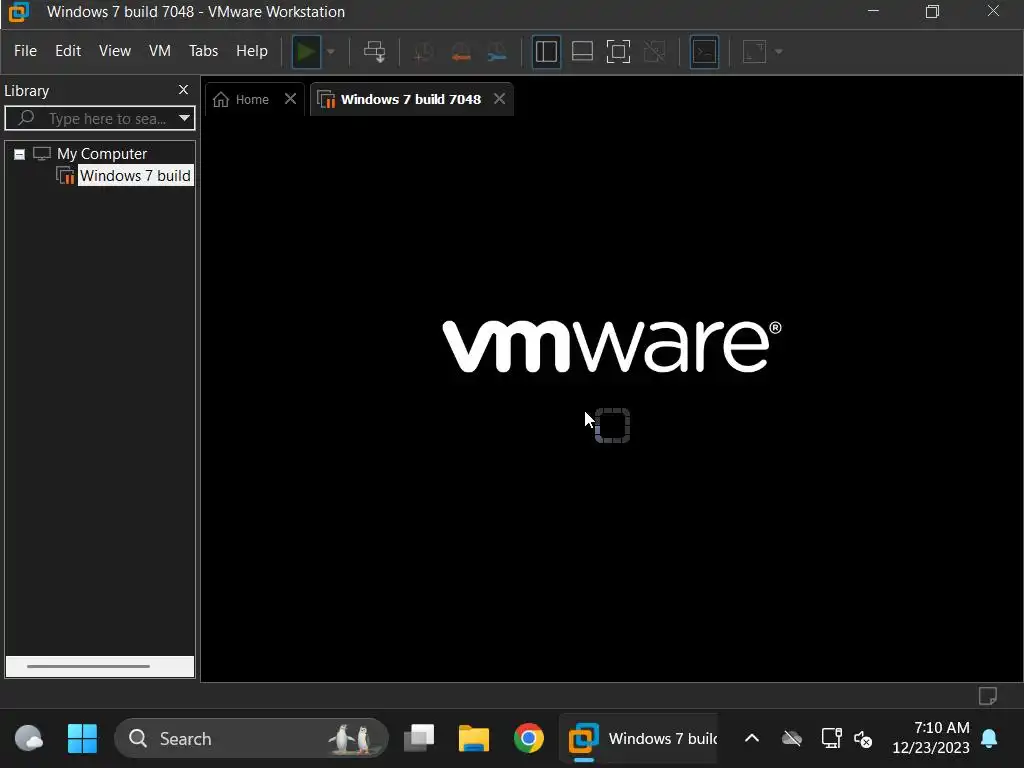Open the Windows Start menu
Screen dimensions: 1024x768
tap(82, 739)
